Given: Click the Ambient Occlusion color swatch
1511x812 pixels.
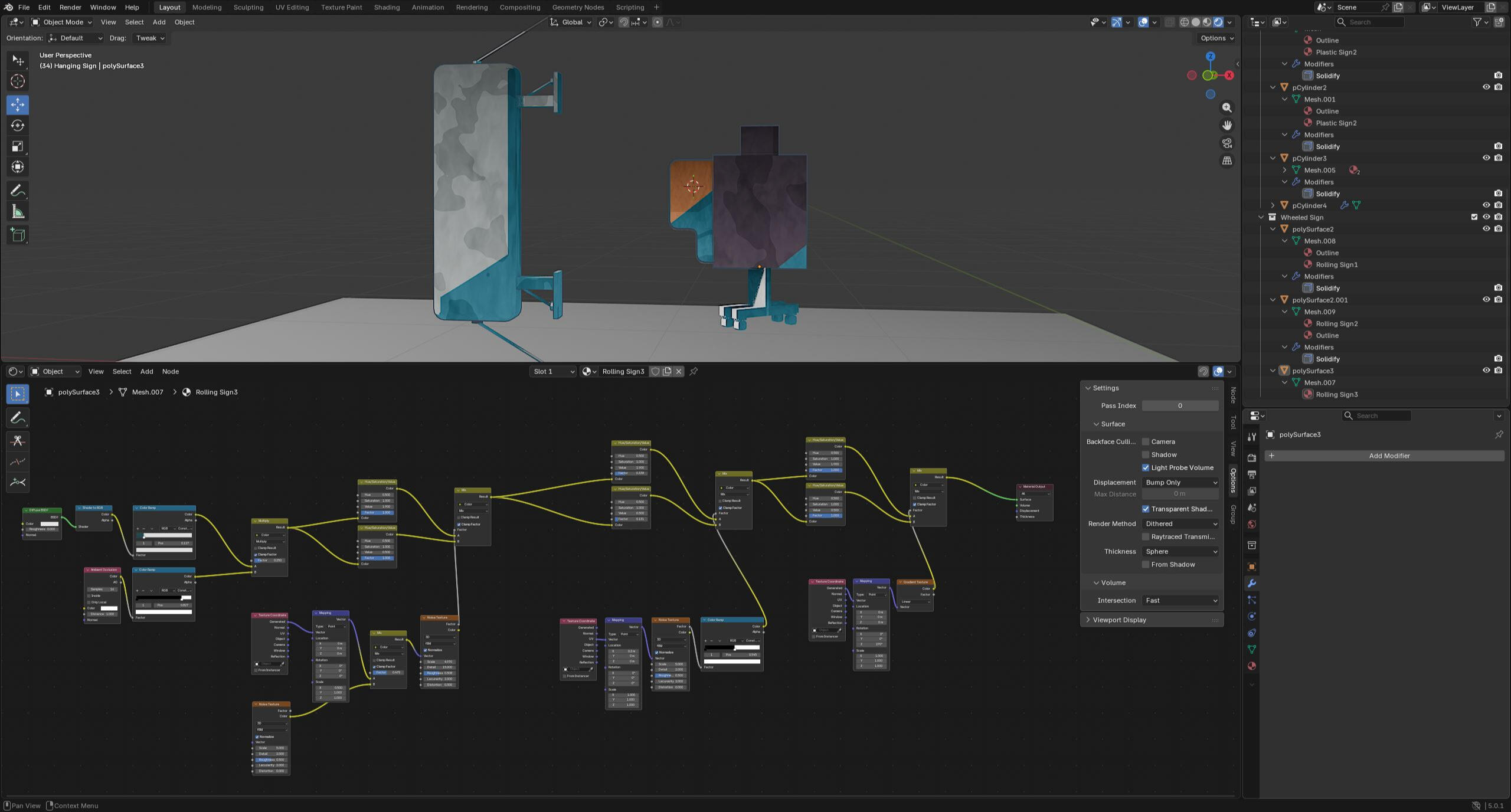Looking at the screenshot, I should pyautogui.click(x=109, y=608).
